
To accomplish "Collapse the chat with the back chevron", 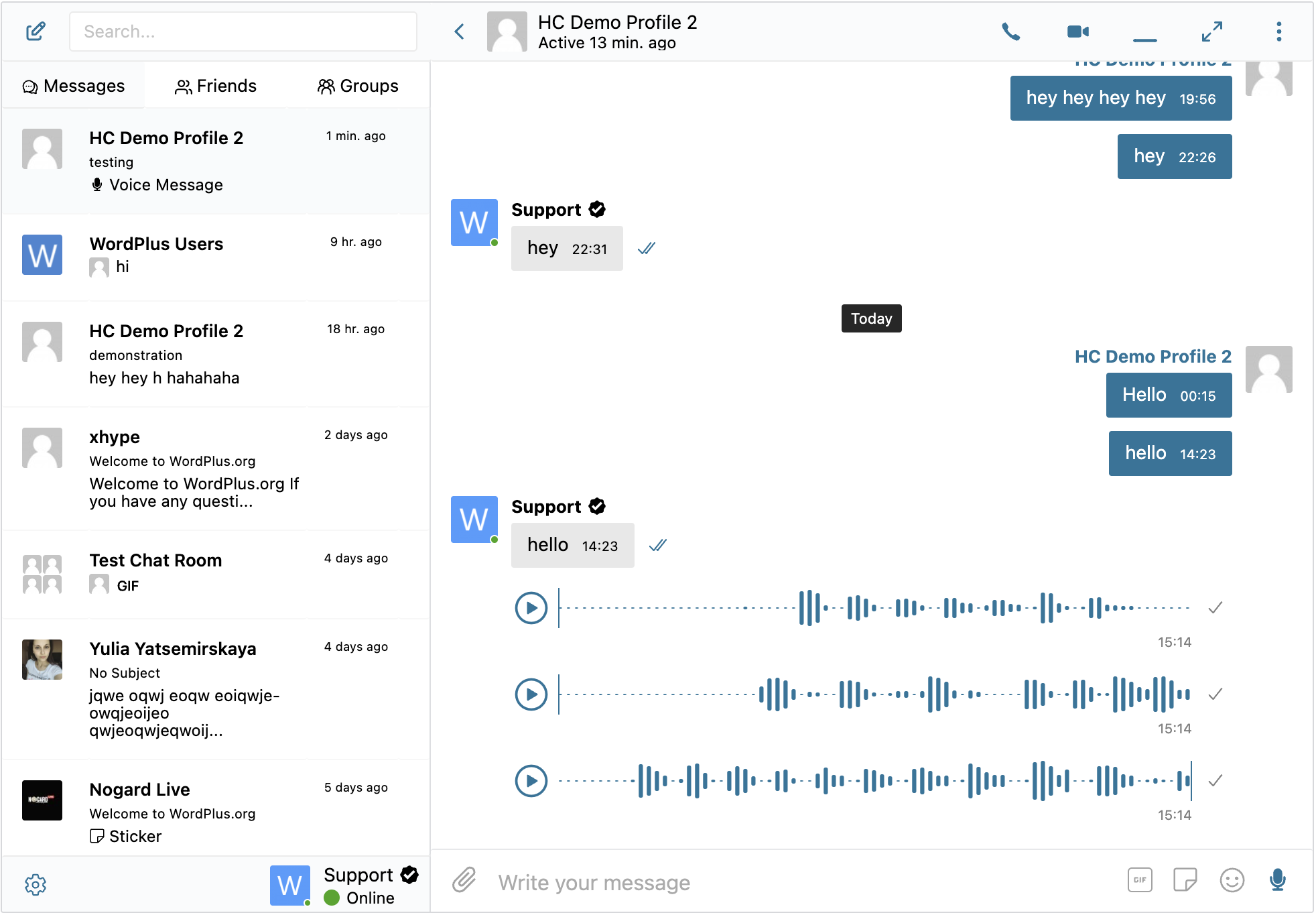I will 459,31.
